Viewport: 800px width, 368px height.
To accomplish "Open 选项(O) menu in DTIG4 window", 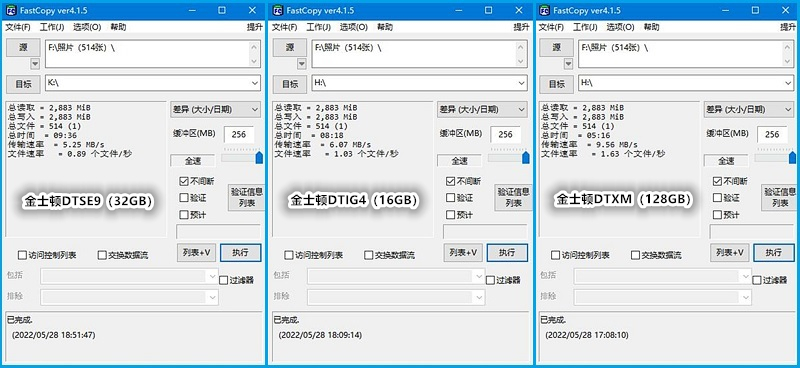I will pyautogui.click(x=354, y=27).
